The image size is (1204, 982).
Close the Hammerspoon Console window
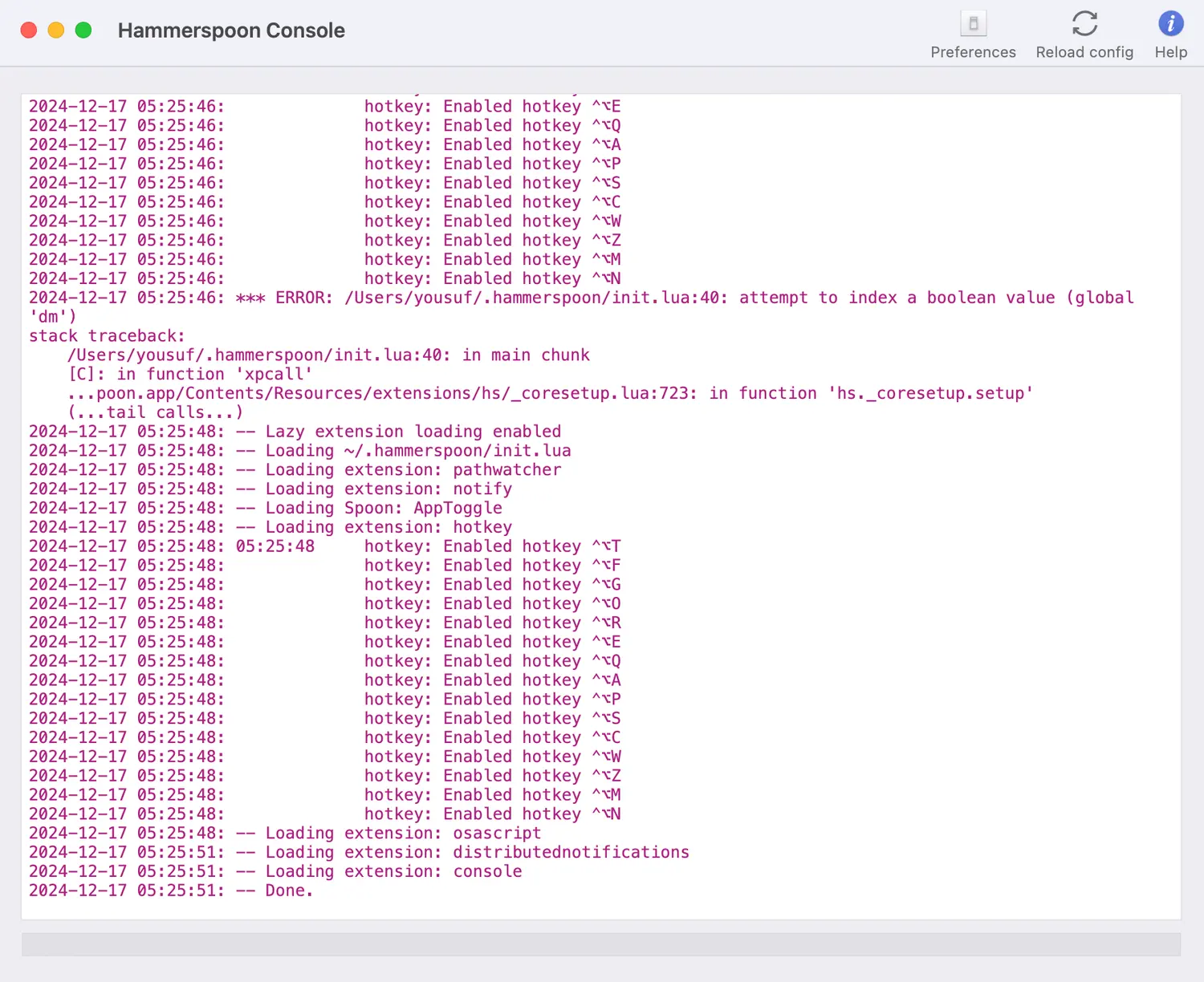(29, 30)
